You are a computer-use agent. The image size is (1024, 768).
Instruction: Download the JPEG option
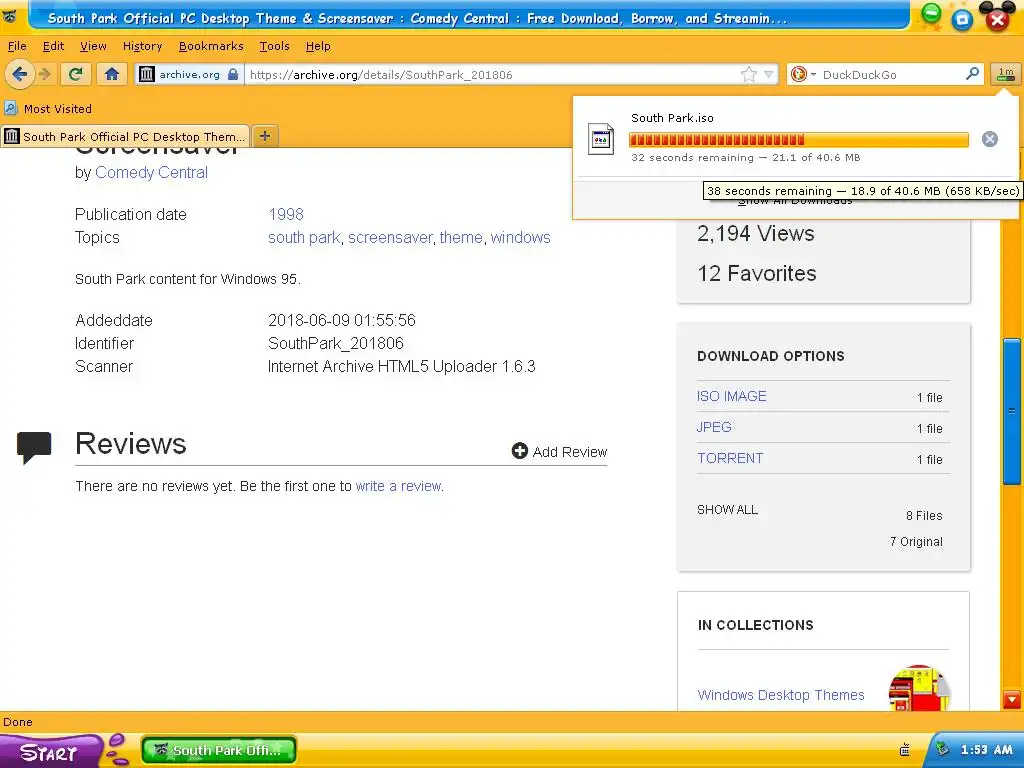pyautogui.click(x=714, y=427)
